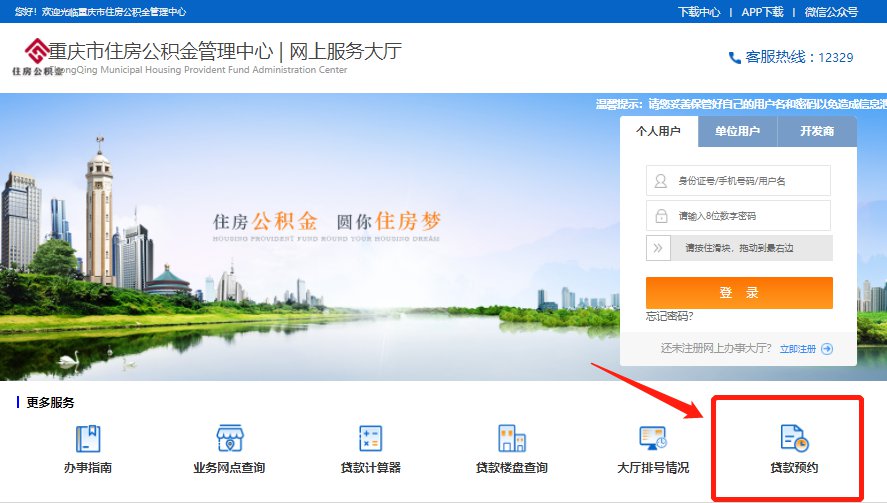
Task: Switch to the 个人用户 tab
Action: pyautogui.click(x=658, y=131)
